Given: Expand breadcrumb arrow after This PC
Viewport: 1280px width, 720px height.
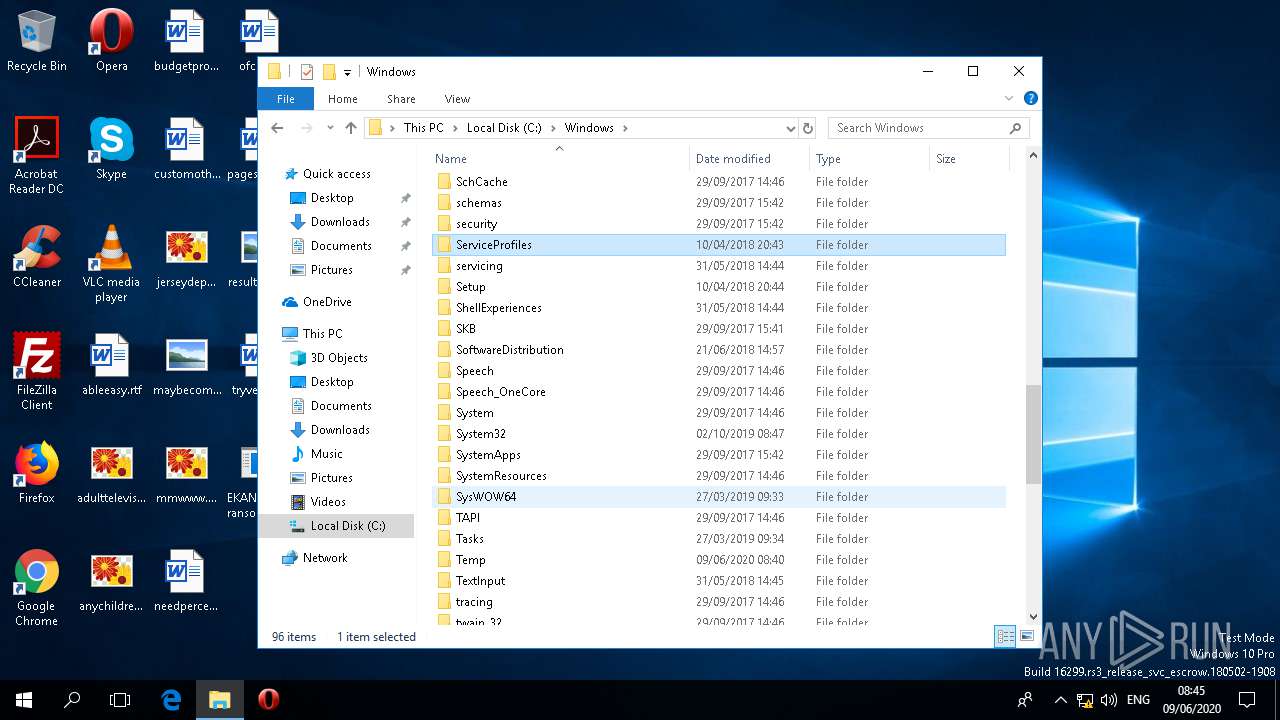Looking at the screenshot, I should (x=455, y=128).
